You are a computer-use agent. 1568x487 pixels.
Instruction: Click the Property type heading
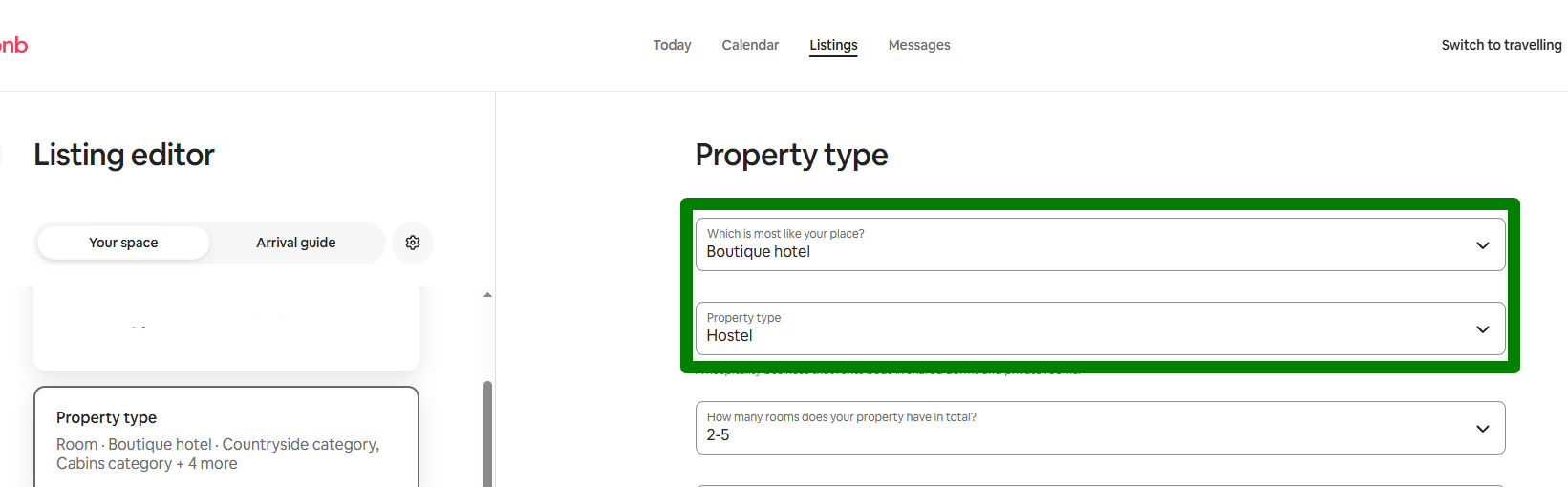pos(791,155)
